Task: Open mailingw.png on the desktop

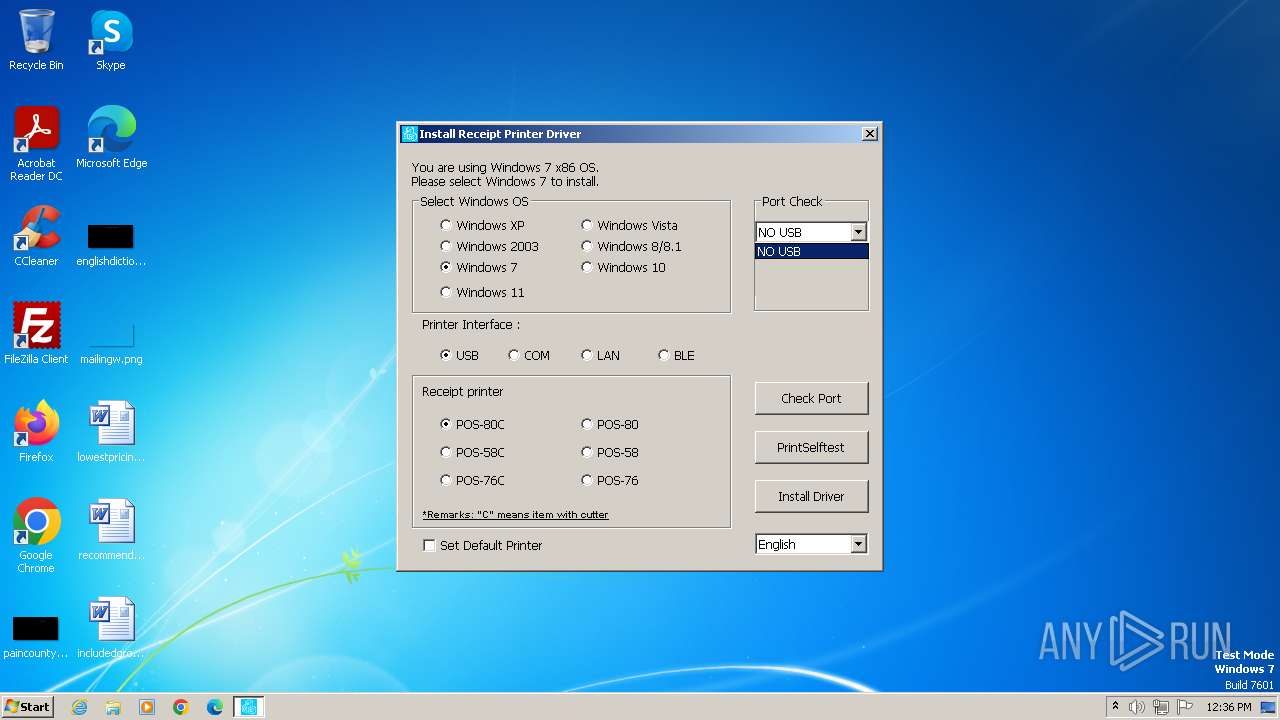Action: click(x=111, y=340)
